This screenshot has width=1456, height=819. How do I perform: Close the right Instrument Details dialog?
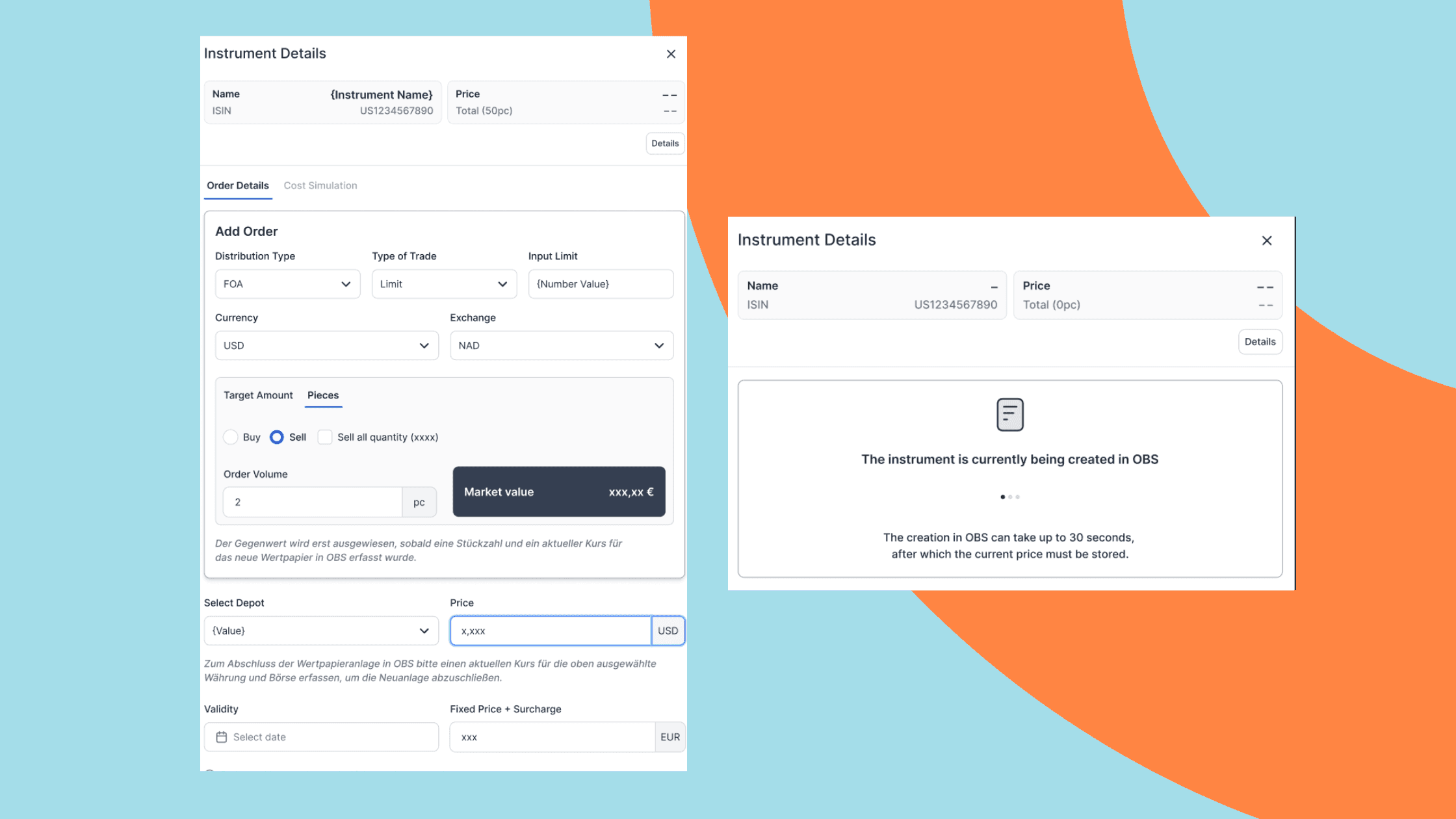pos(1266,240)
